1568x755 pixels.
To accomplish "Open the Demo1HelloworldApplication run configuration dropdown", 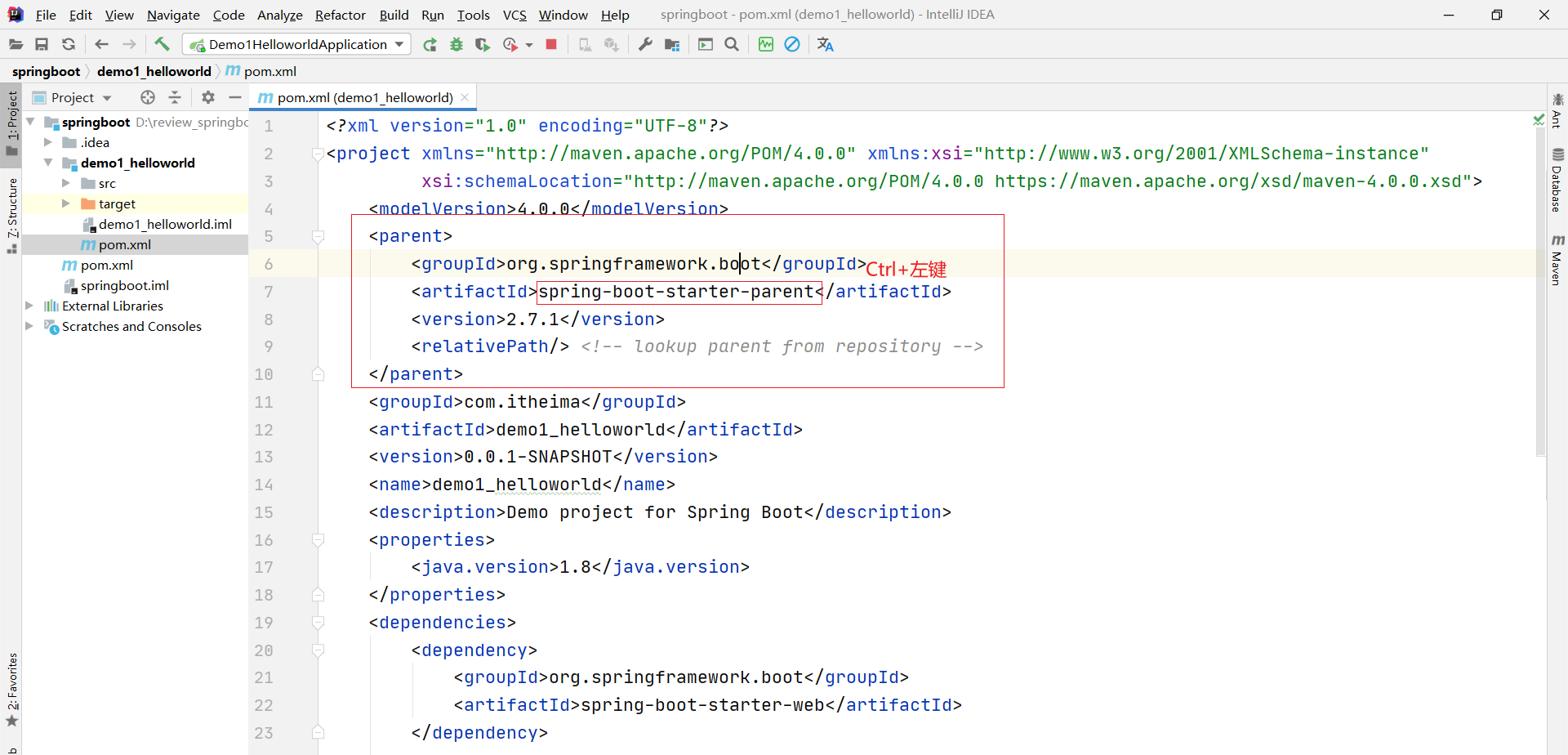I will pos(297,45).
